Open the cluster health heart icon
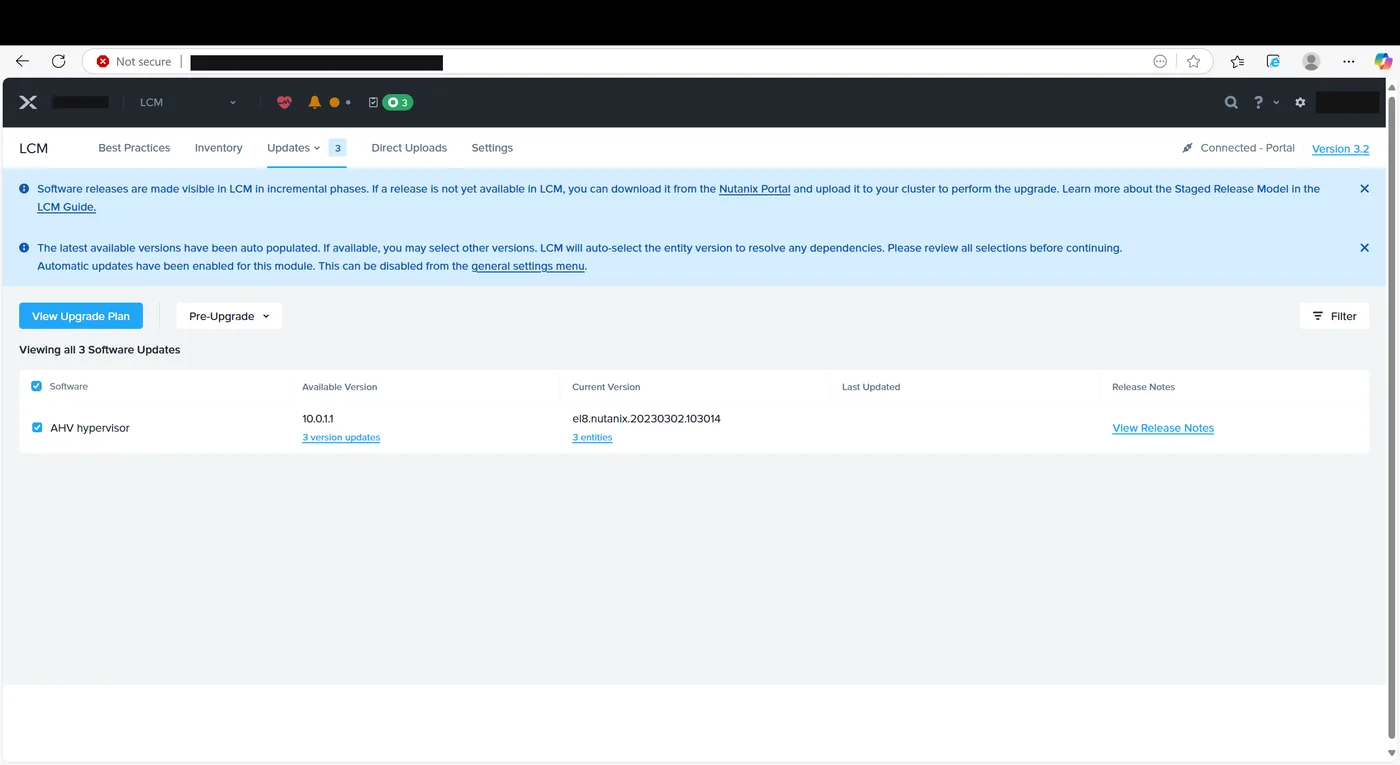1400x765 pixels. coord(284,102)
